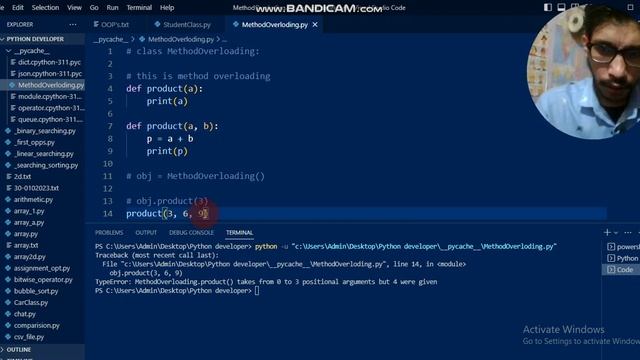Open dict.cpython-311.pyc file
The height and width of the screenshot is (360, 640).
point(49,62)
